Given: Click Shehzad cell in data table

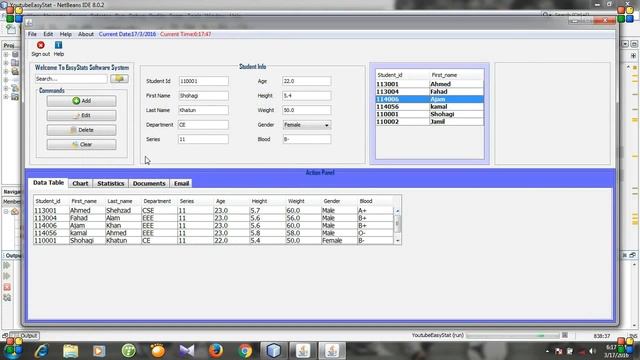Looking at the screenshot, I should coord(123,211).
